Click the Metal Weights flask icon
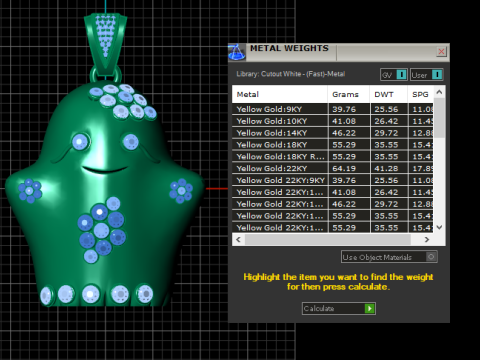Screen dimensions: 480x360 237,52
